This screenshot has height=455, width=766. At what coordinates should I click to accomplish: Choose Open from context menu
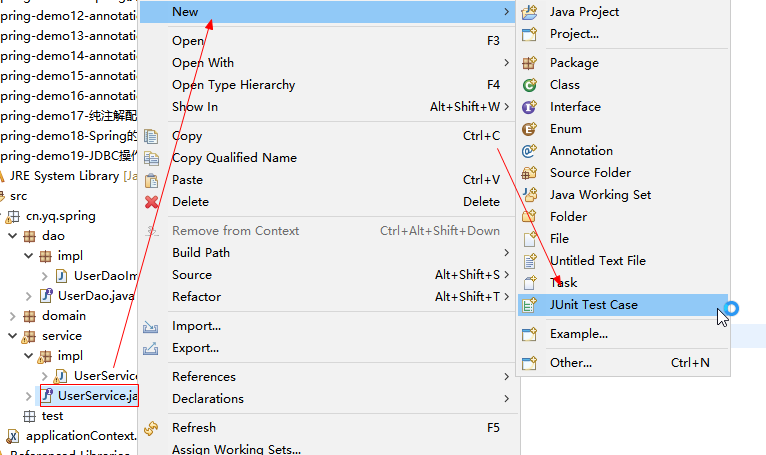pos(327,41)
